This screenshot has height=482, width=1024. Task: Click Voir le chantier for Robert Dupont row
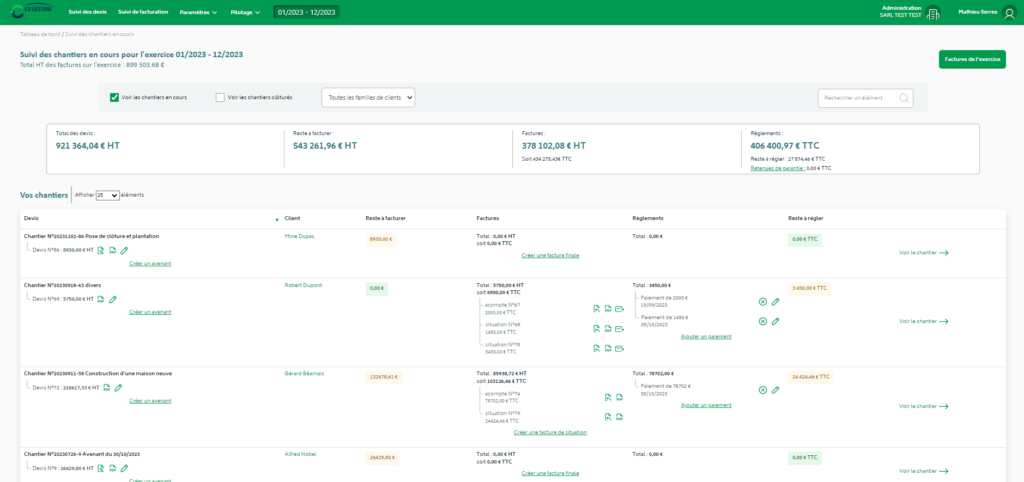pyautogui.click(x=923, y=321)
